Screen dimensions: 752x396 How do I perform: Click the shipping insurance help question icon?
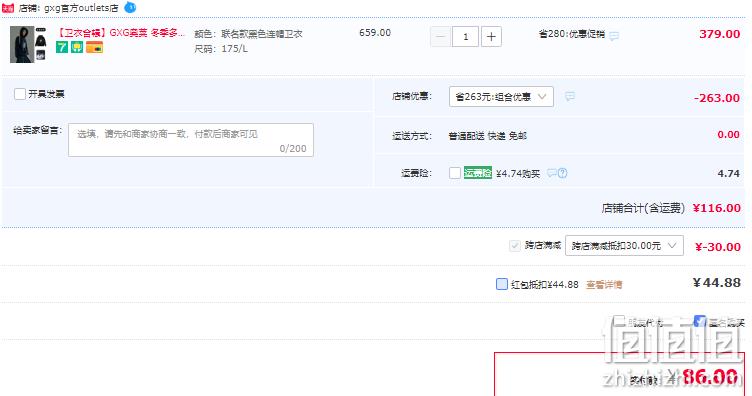coord(563,173)
